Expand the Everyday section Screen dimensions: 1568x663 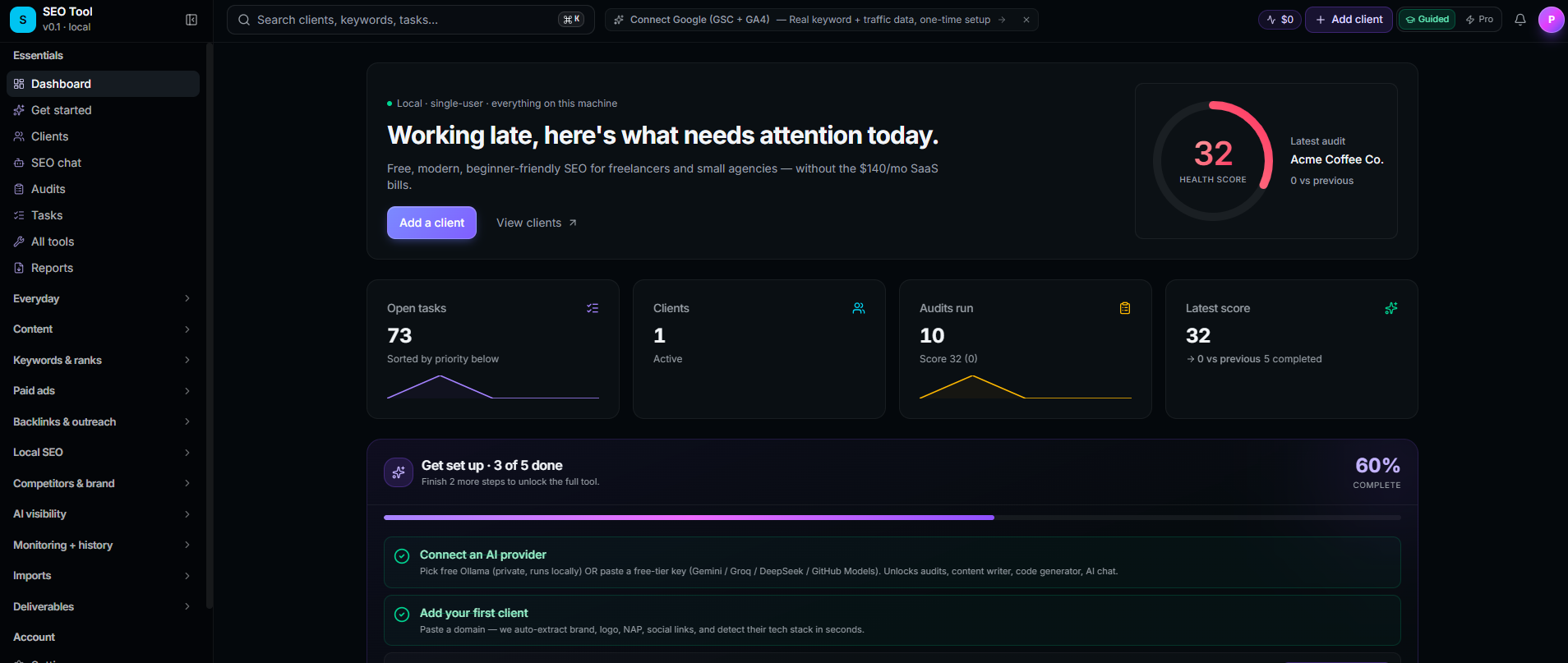click(103, 299)
